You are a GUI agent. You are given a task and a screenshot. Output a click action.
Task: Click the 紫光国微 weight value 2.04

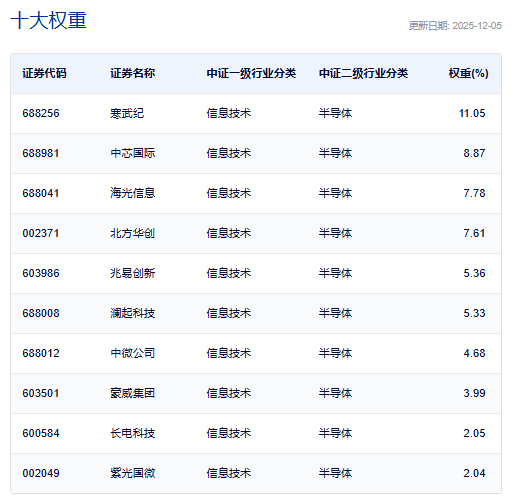474,473
